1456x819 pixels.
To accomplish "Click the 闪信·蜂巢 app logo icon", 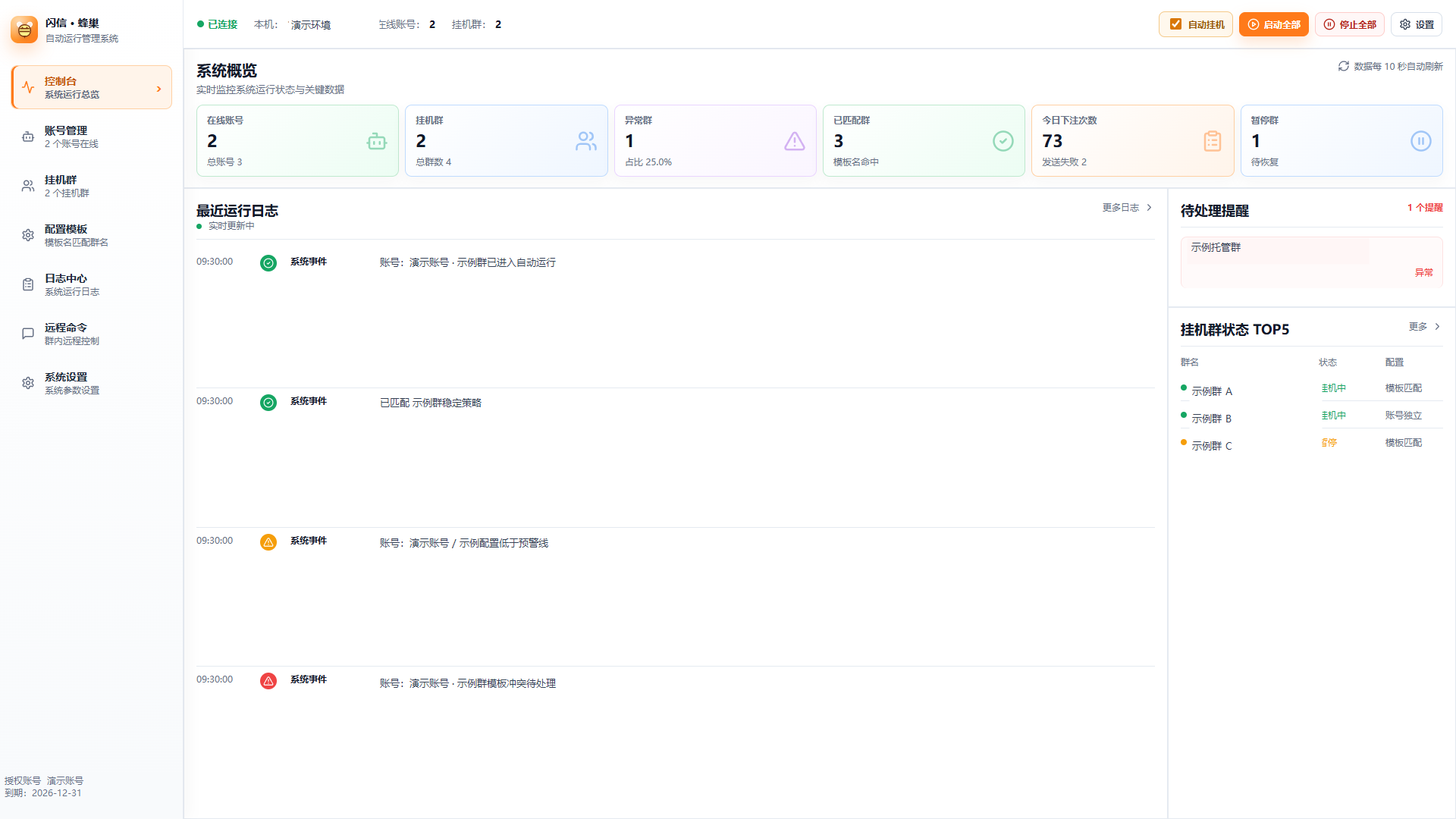I will tap(24, 30).
